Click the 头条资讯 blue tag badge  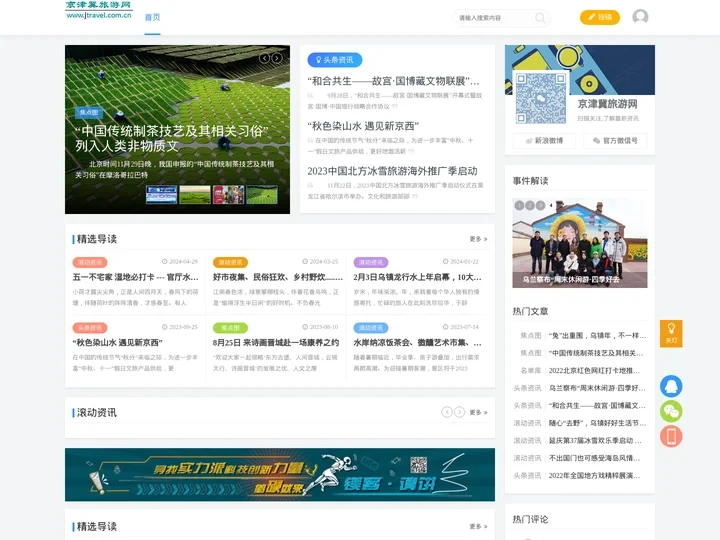point(335,60)
